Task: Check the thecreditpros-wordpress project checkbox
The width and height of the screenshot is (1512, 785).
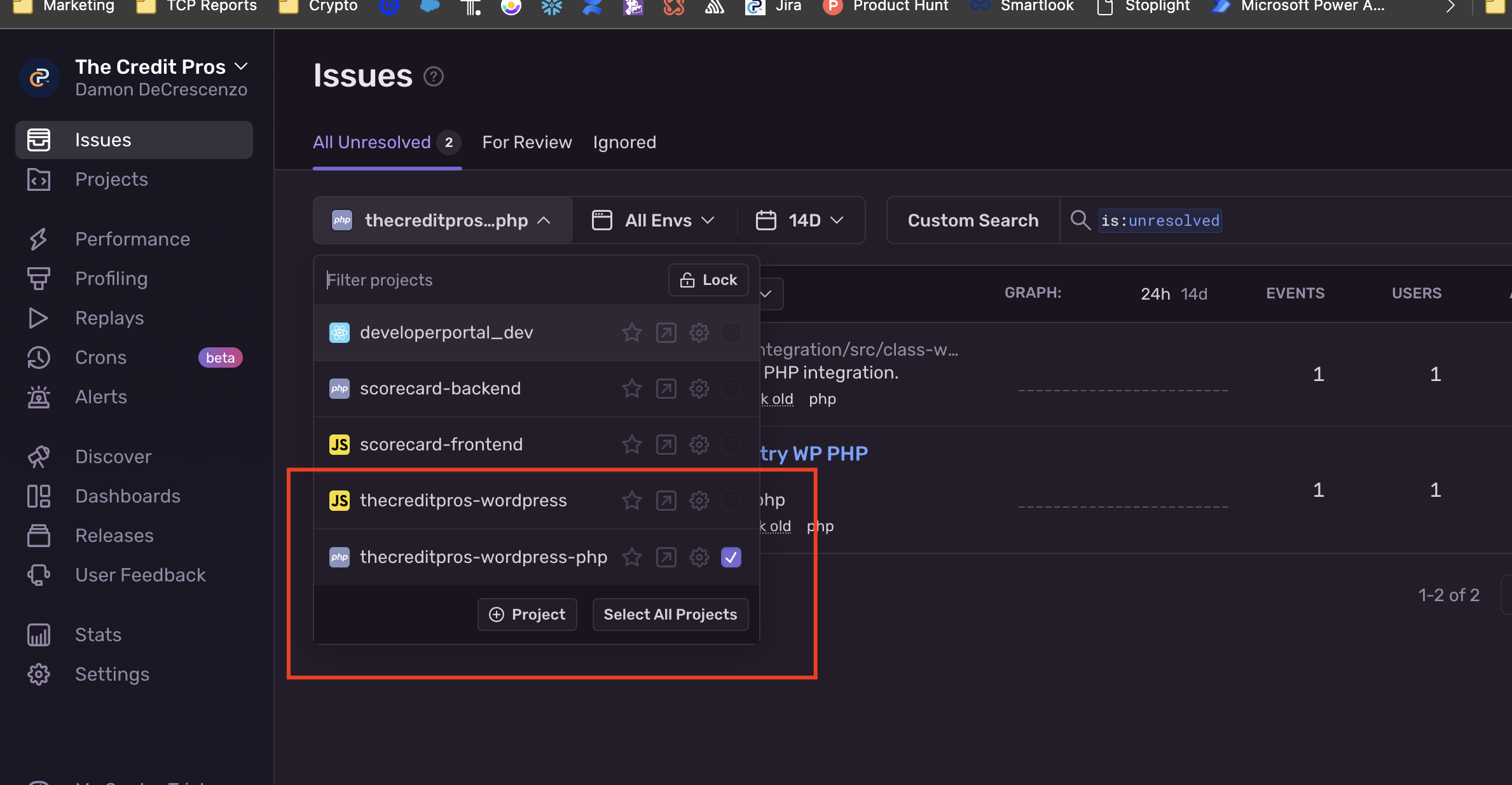Action: [x=731, y=501]
